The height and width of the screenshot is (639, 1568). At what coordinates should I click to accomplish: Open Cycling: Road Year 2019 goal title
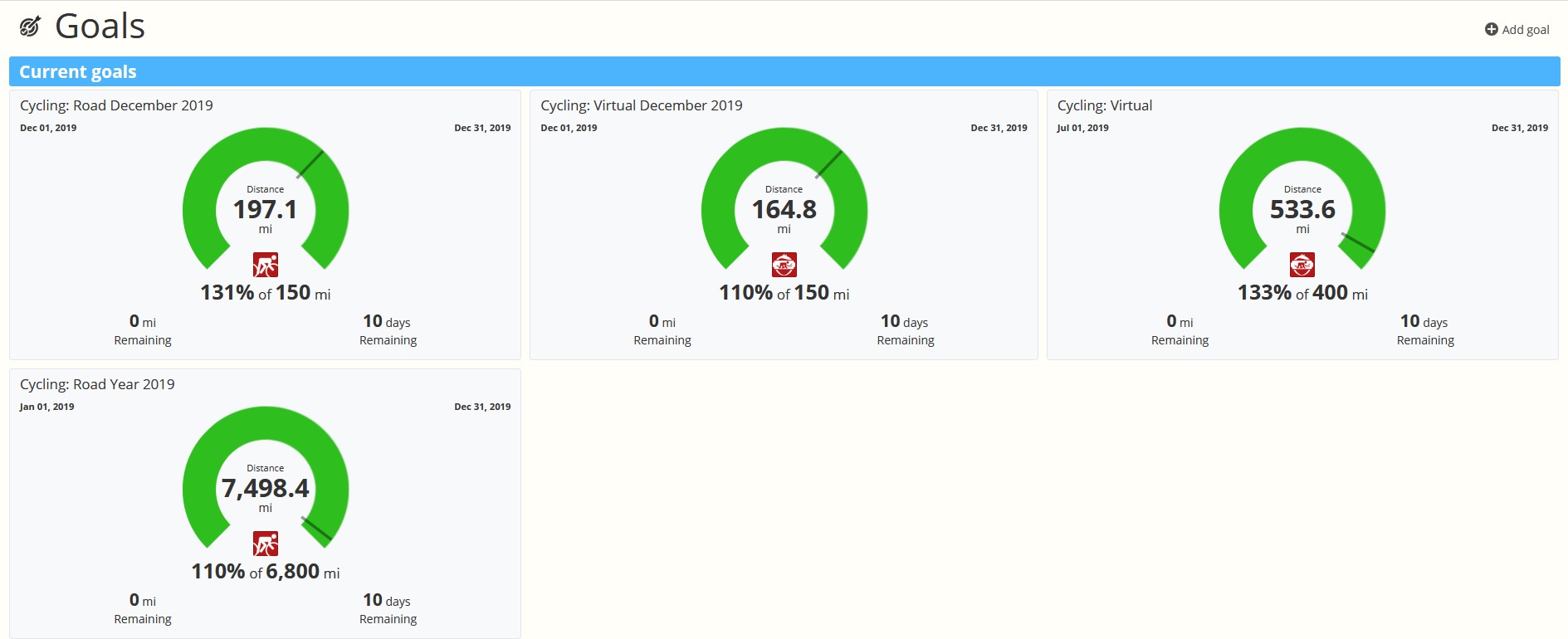pos(97,384)
